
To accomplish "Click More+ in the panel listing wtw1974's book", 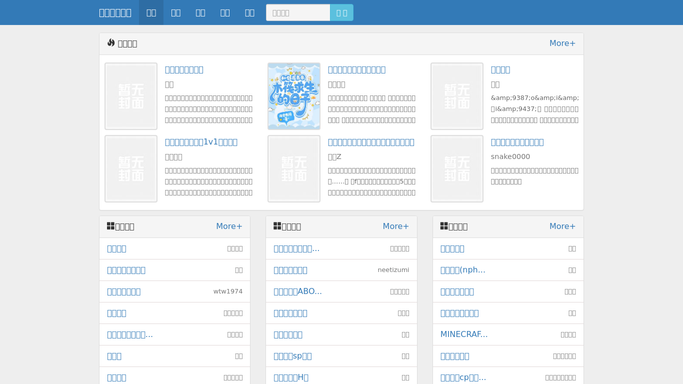I will 229,226.
